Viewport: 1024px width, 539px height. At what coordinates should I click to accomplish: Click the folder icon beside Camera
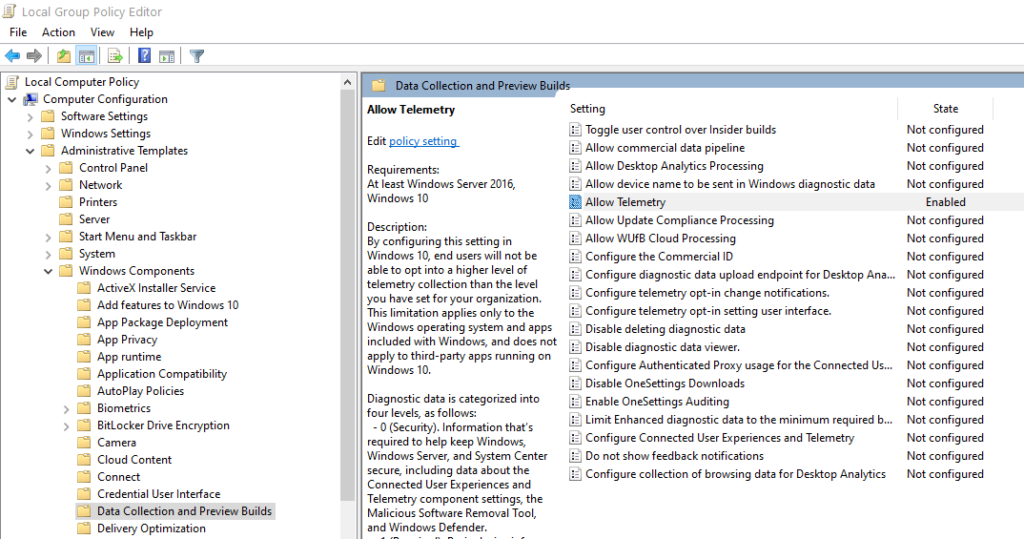pyautogui.click(x=84, y=443)
